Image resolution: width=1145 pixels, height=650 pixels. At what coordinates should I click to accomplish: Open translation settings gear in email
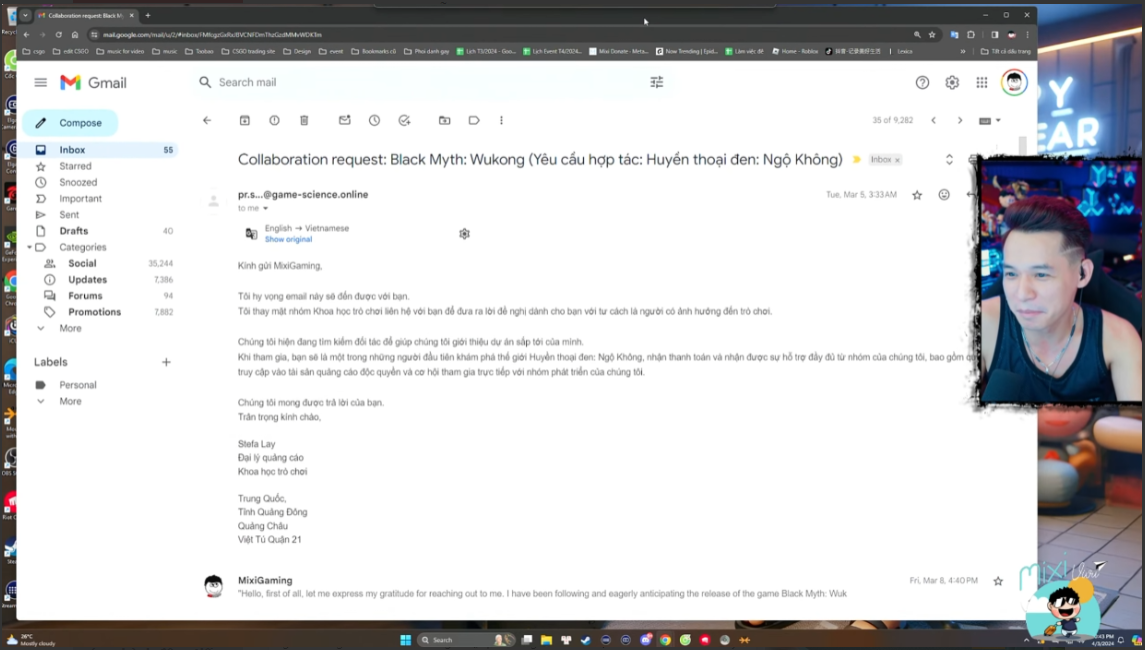pyautogui.click(x=464, y=234)
